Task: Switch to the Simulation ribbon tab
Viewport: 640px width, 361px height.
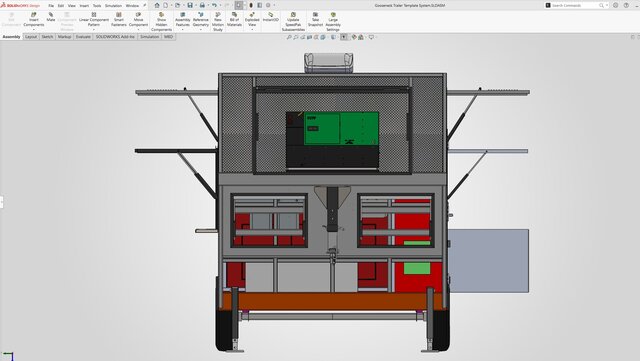Action: pyautogui.click(x=150, y=37)
